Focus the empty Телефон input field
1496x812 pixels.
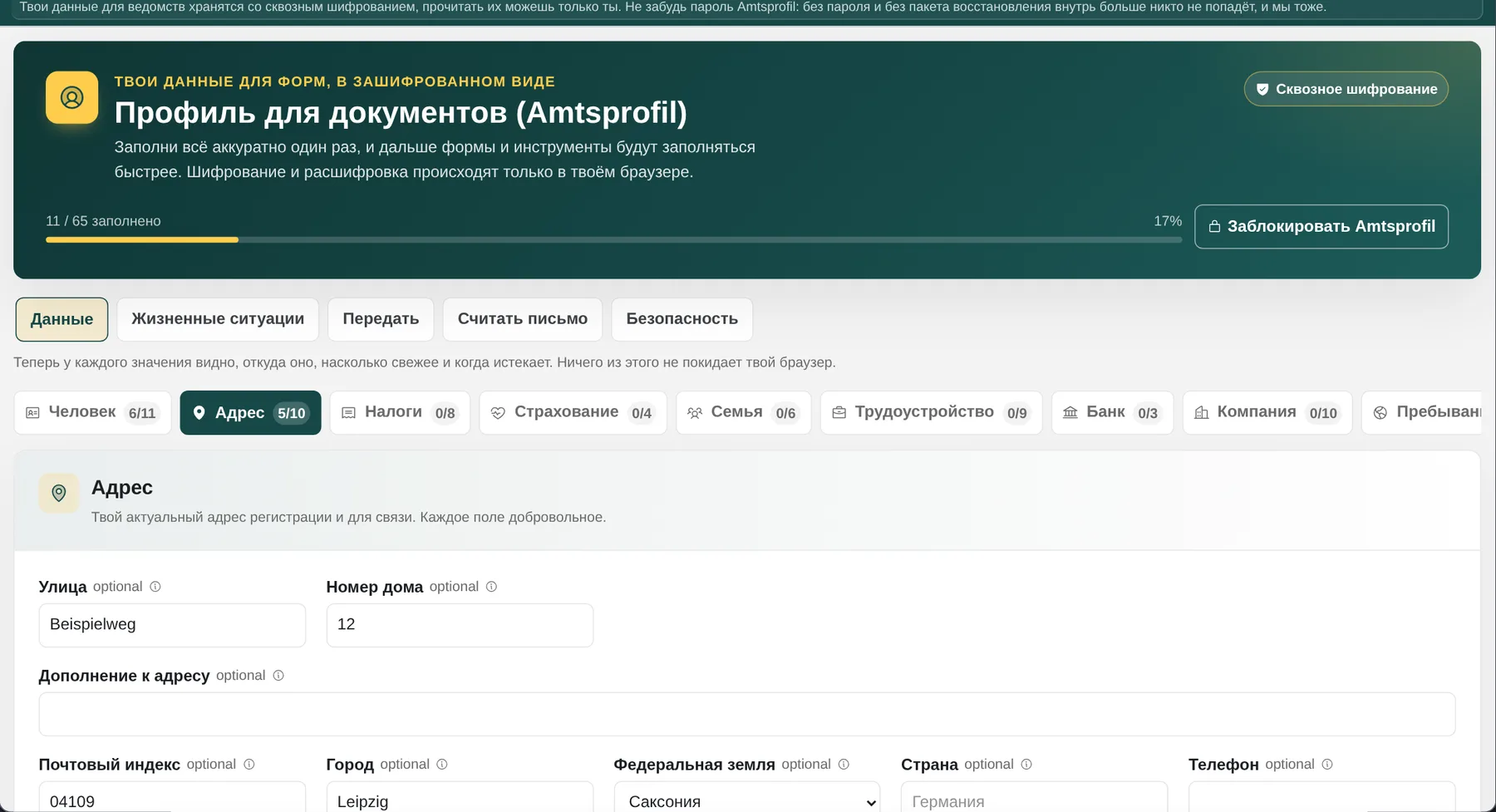(x=1322, y=797)
